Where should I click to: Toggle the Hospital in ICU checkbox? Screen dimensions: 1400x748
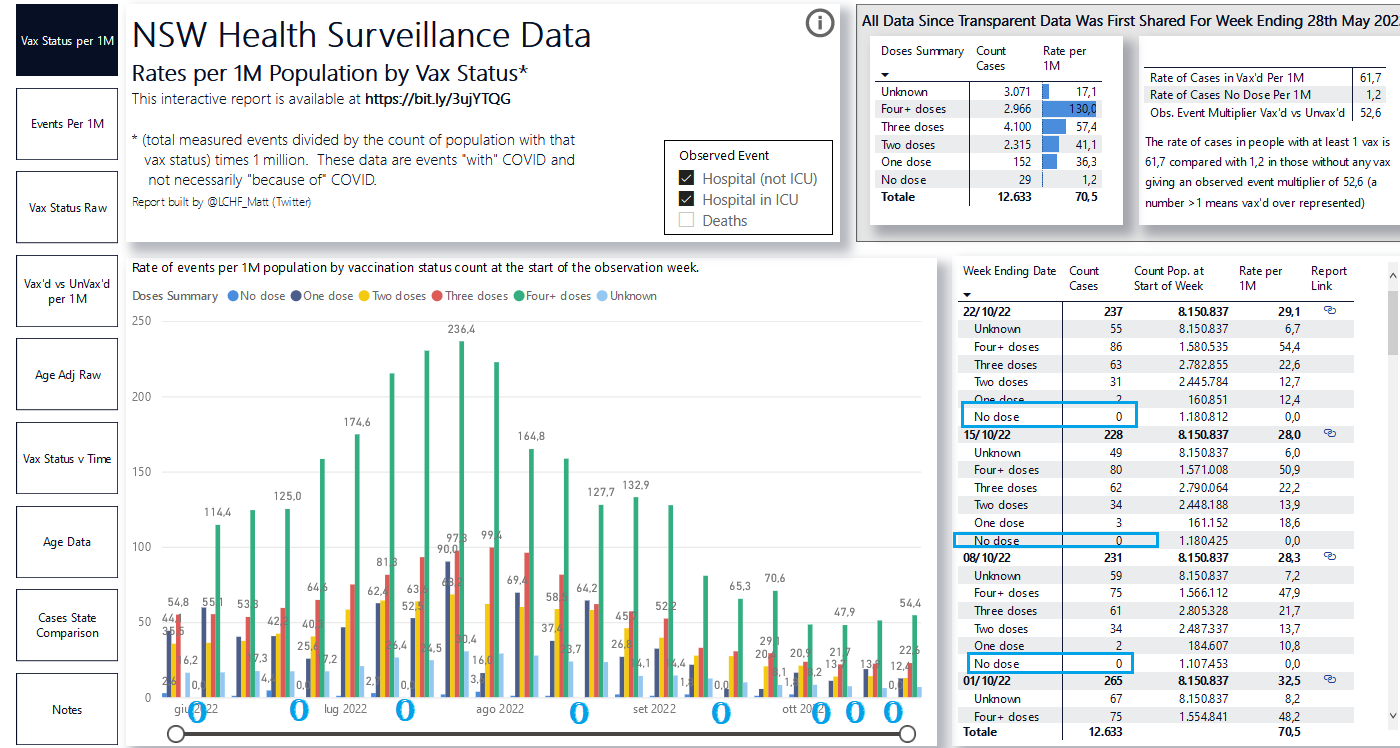pos(686,199)
